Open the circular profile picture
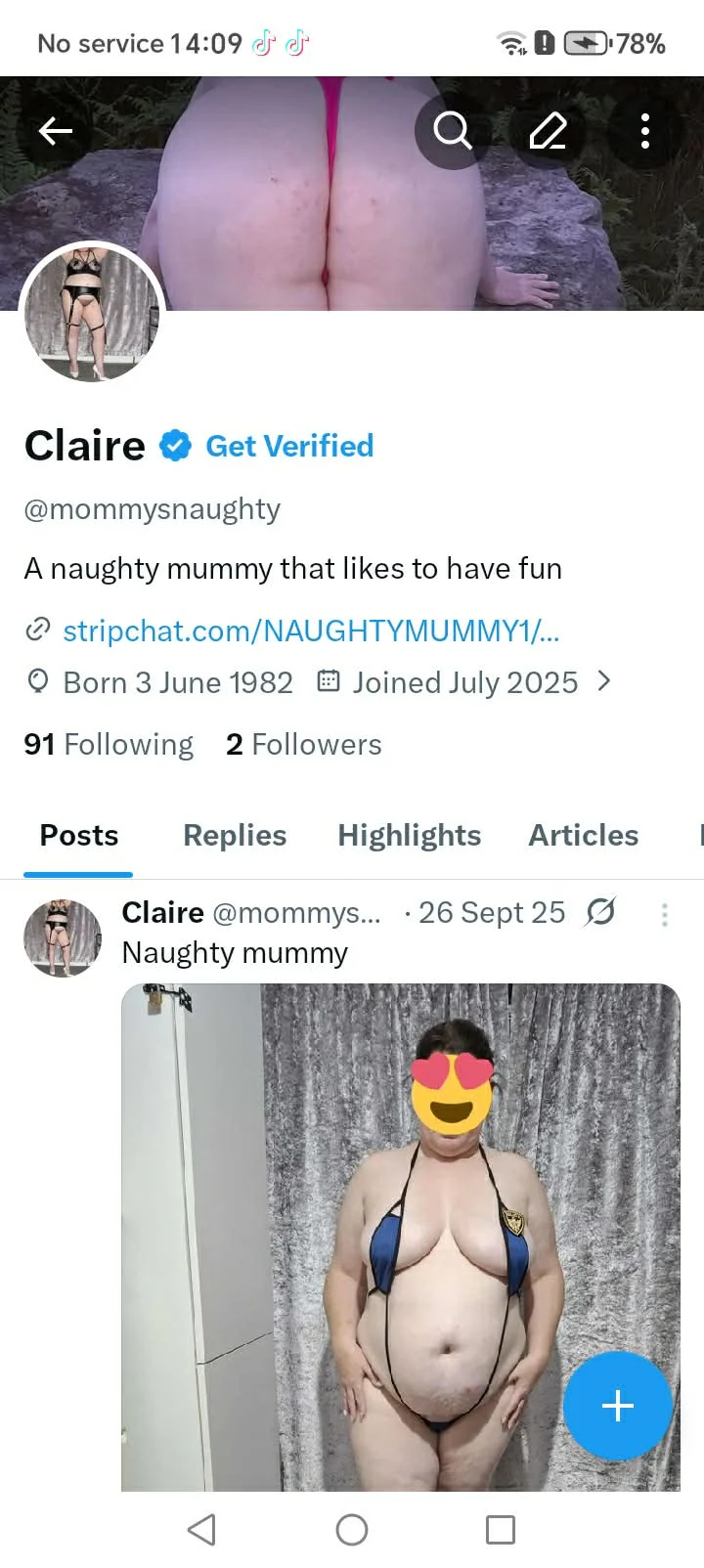The image size is (704, 1568). pos(93,313)
